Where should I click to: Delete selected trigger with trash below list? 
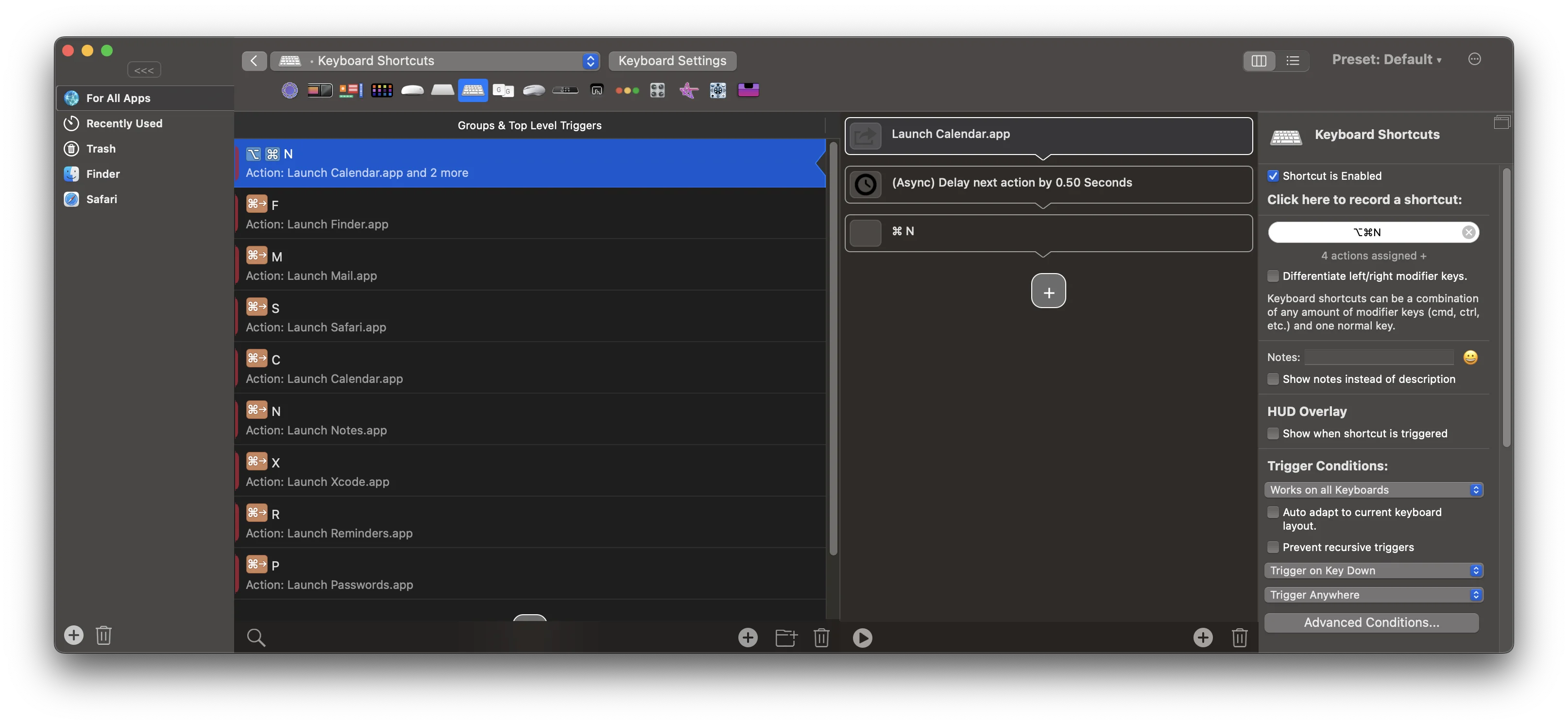click(821, 638)
